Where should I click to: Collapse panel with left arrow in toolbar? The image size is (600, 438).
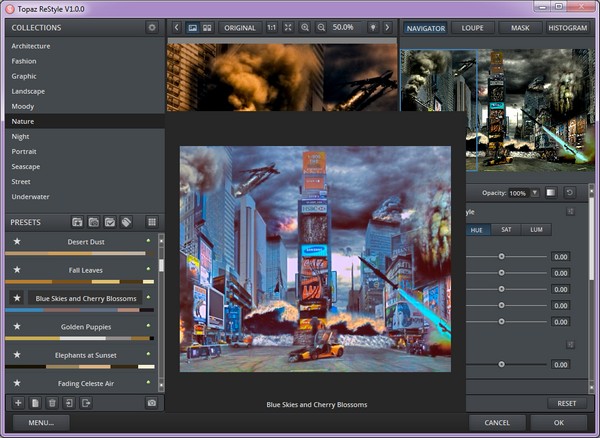(176, 27)
